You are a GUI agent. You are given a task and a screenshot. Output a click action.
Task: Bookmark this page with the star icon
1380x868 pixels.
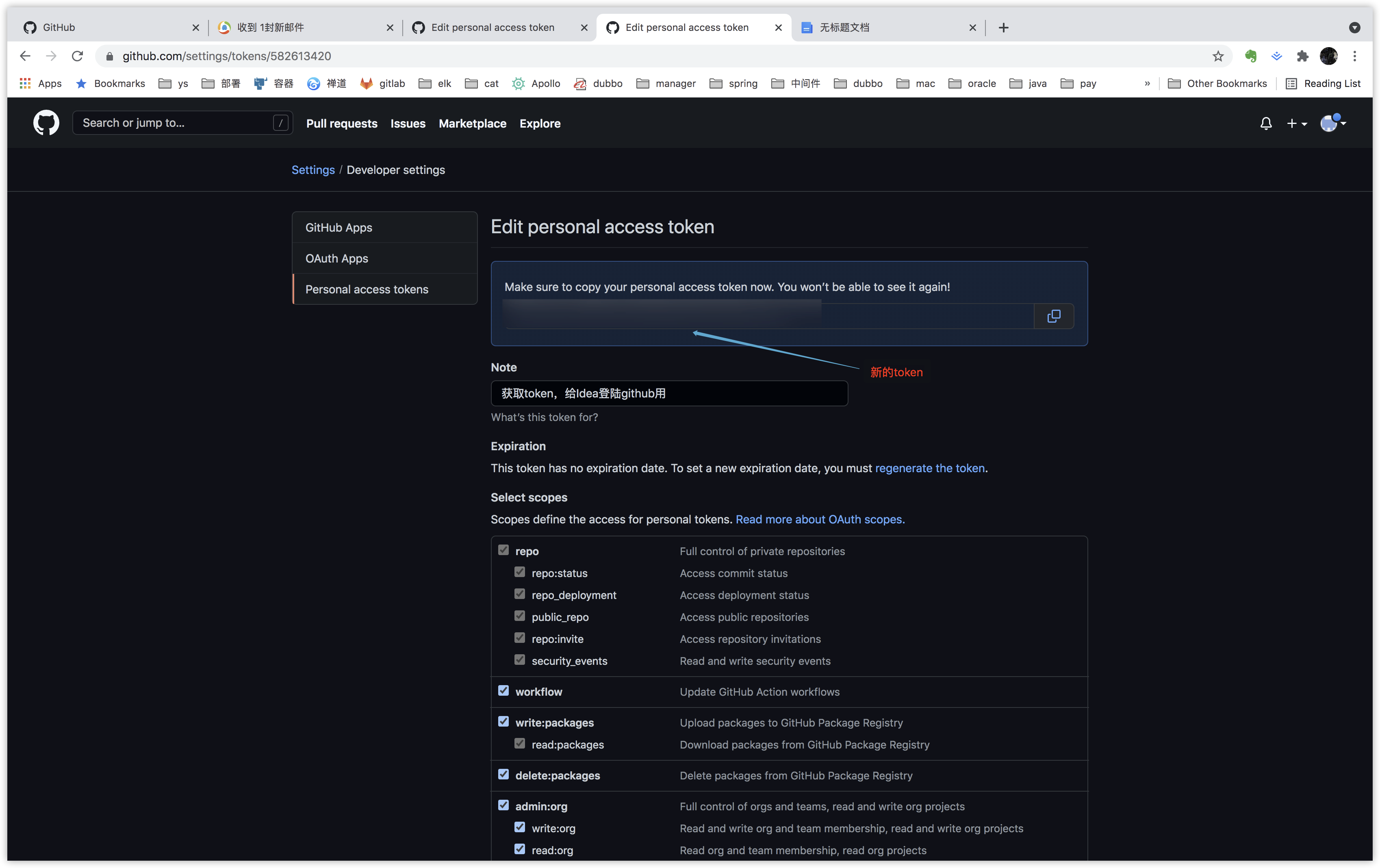coord(1218,56)
